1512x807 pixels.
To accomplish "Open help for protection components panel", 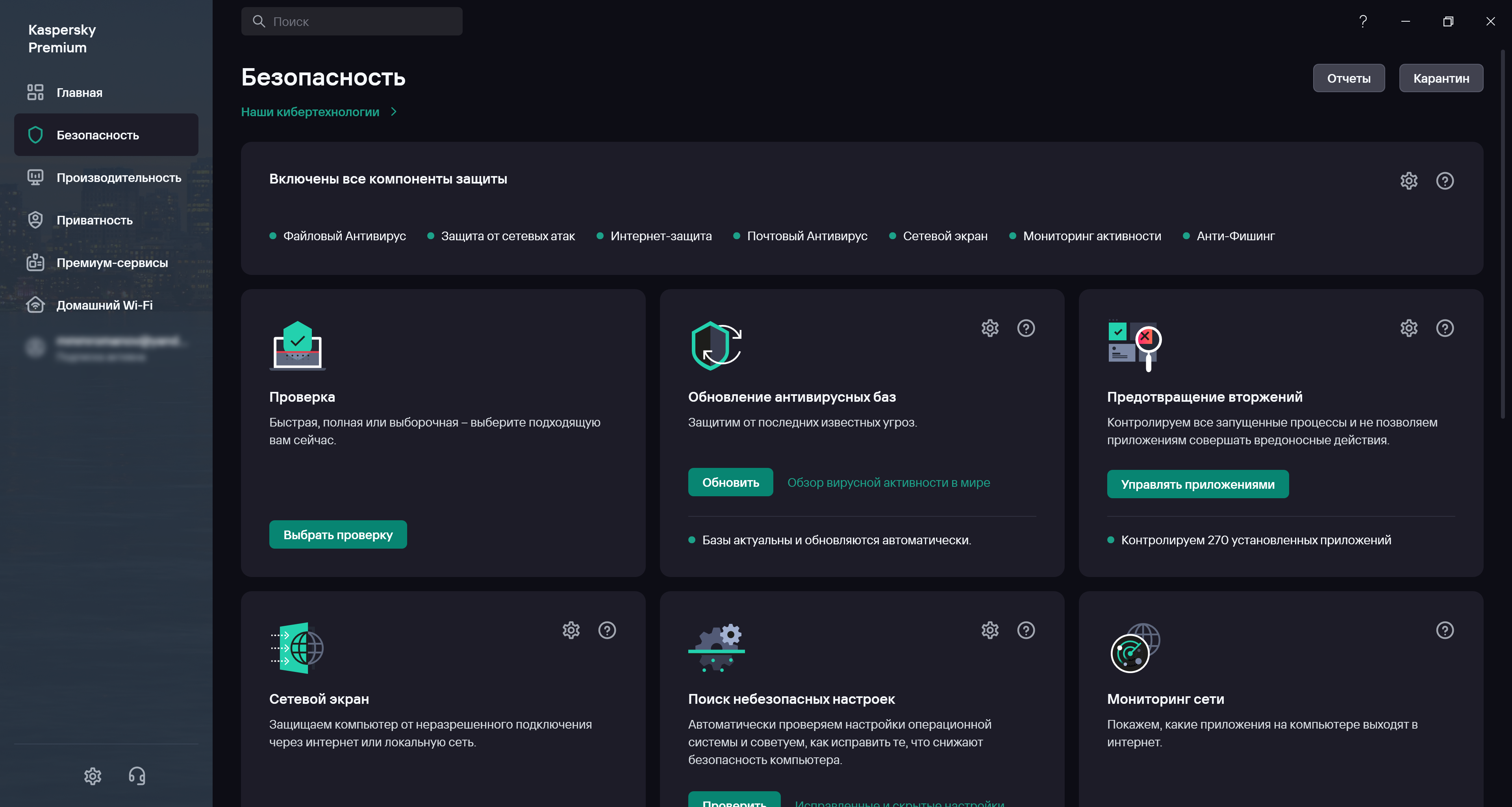I will 1445,181.
